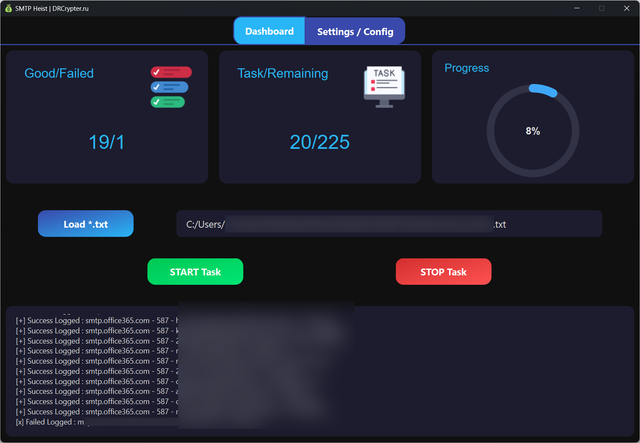
Task: Close the SMTP Heist window
Action: tap(627, 8)
